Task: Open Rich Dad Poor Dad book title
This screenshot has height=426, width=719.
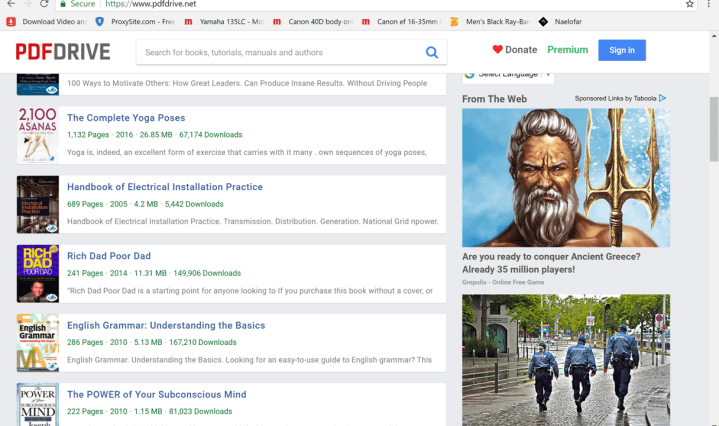Action: click(108, 256)
